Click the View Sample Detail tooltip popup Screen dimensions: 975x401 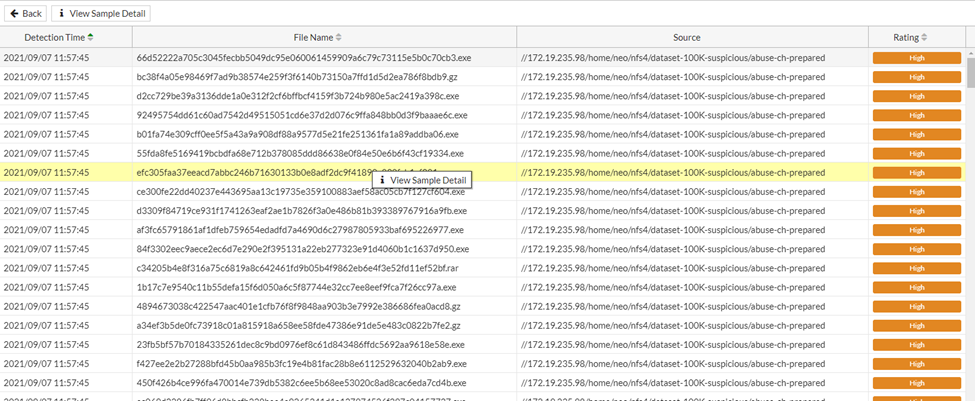pyautogui.click(x=421, y=180)
